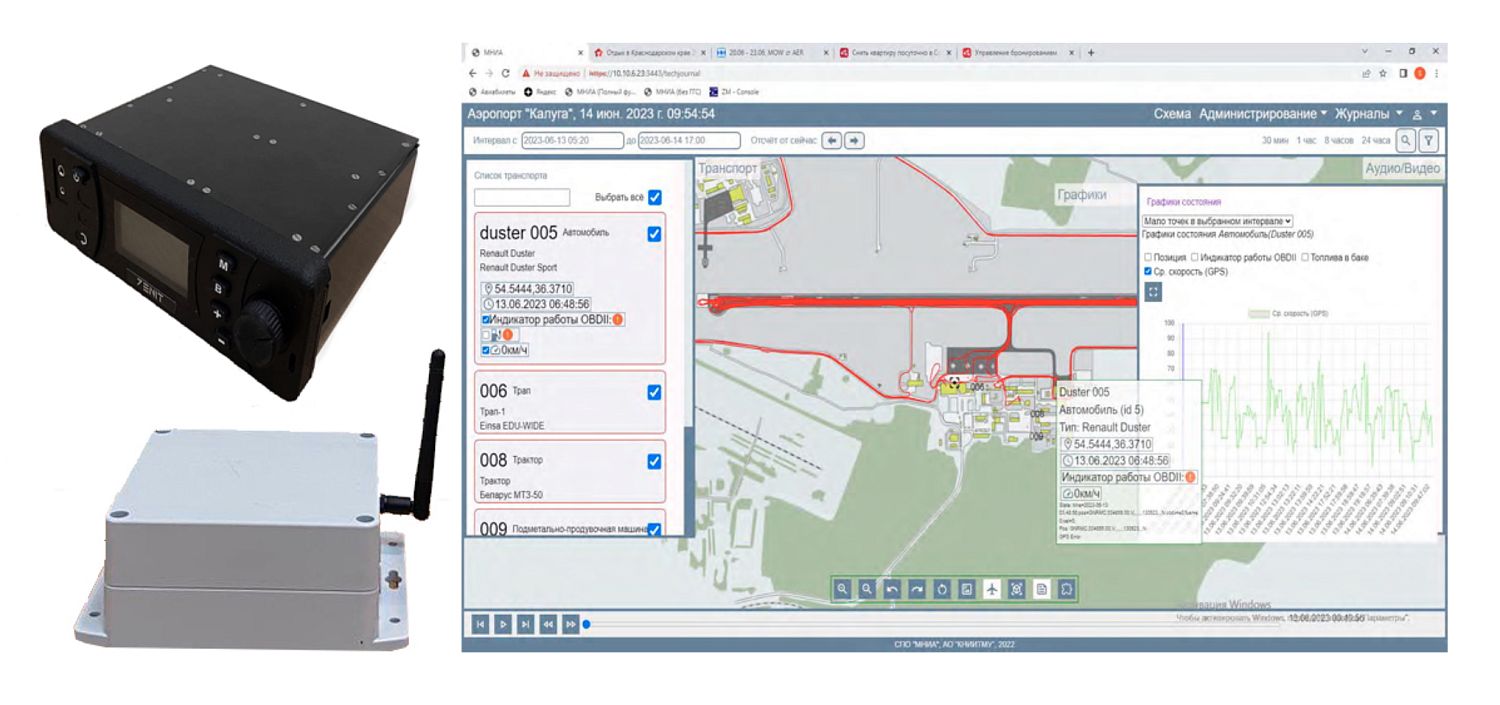Image resolution: width=1500 pixels, height=705 pixels.
Task: Toggle the 0км/ч speed checkbox in duster card
Action: point(486,351)
